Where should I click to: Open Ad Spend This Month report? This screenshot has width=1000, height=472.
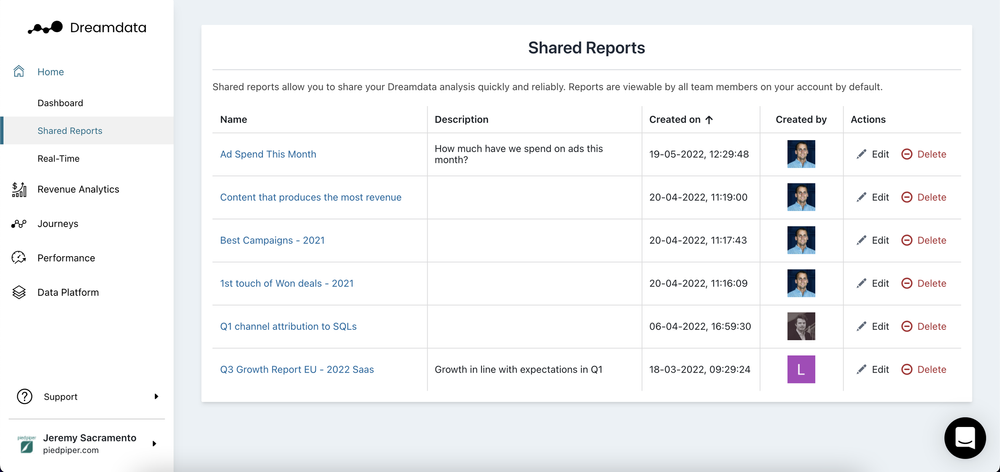tap(268, 154)
